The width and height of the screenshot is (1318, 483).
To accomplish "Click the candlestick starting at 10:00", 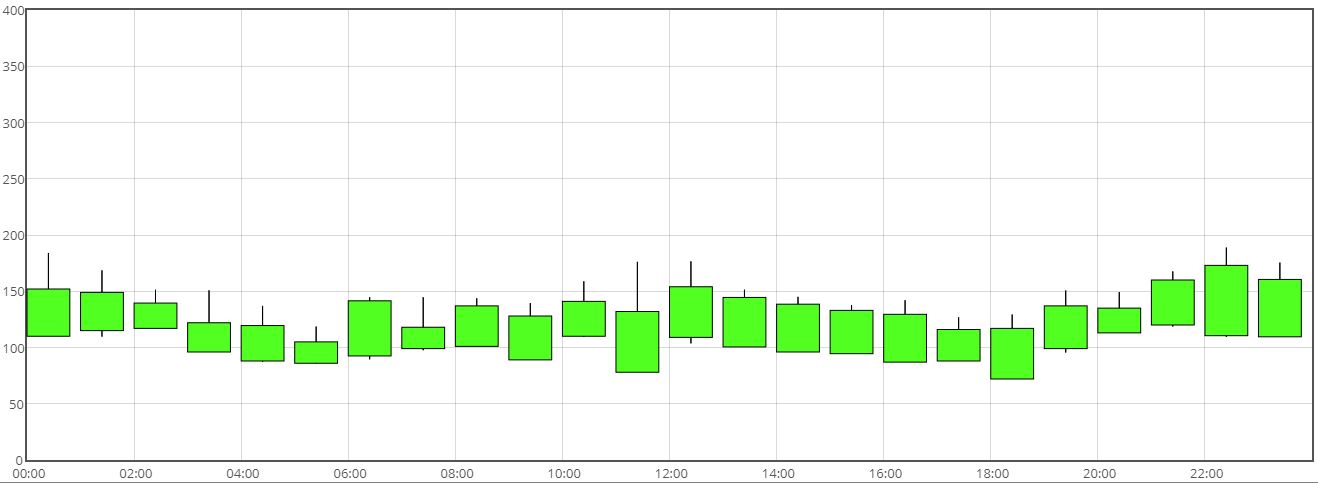I will click(583, 318).
